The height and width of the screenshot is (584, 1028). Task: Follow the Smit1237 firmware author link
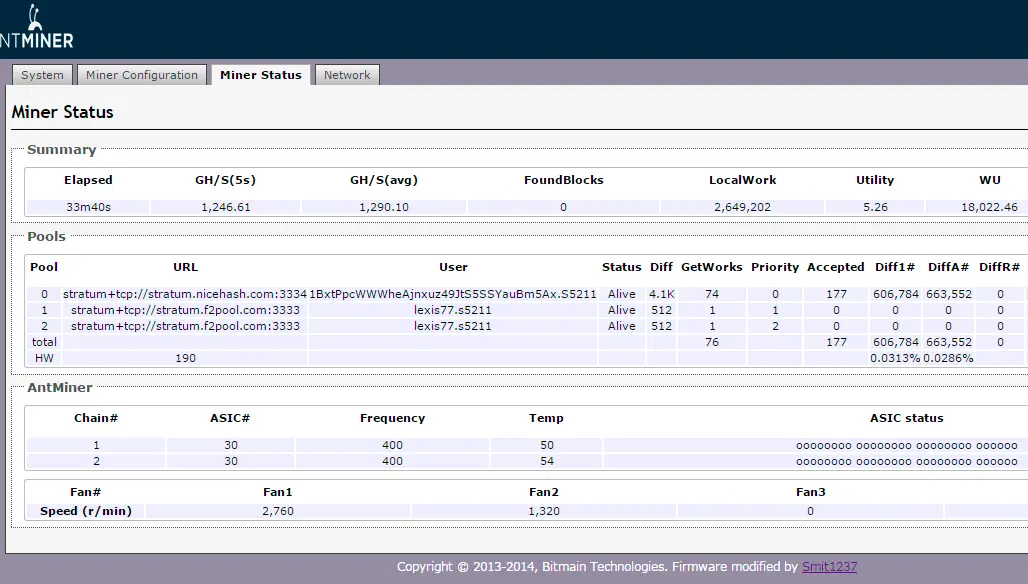coord(829,566)
